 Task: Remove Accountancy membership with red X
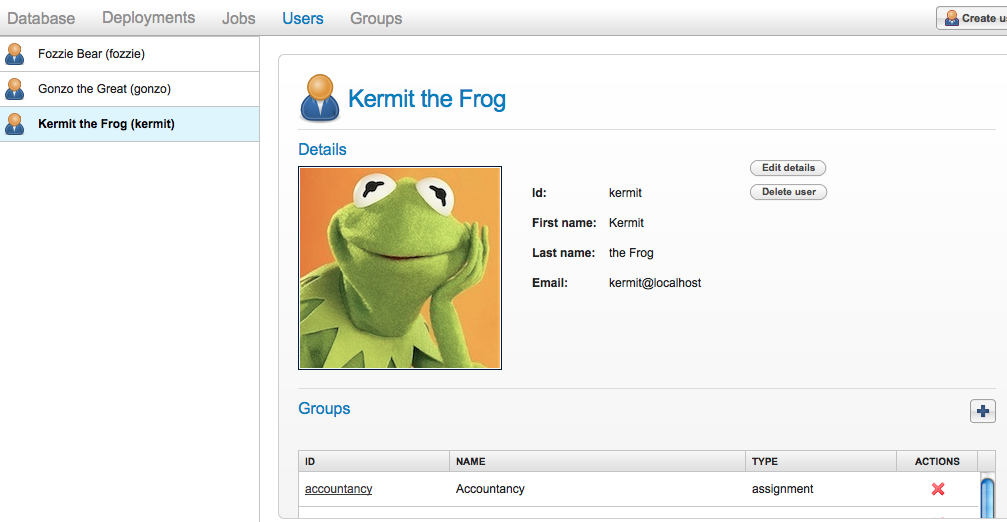[x=938, y=489]
